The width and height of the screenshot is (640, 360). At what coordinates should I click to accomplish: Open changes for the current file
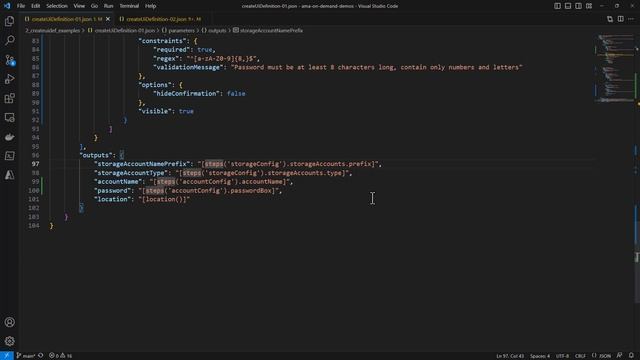pyautogui.click(x=610, y=19)
